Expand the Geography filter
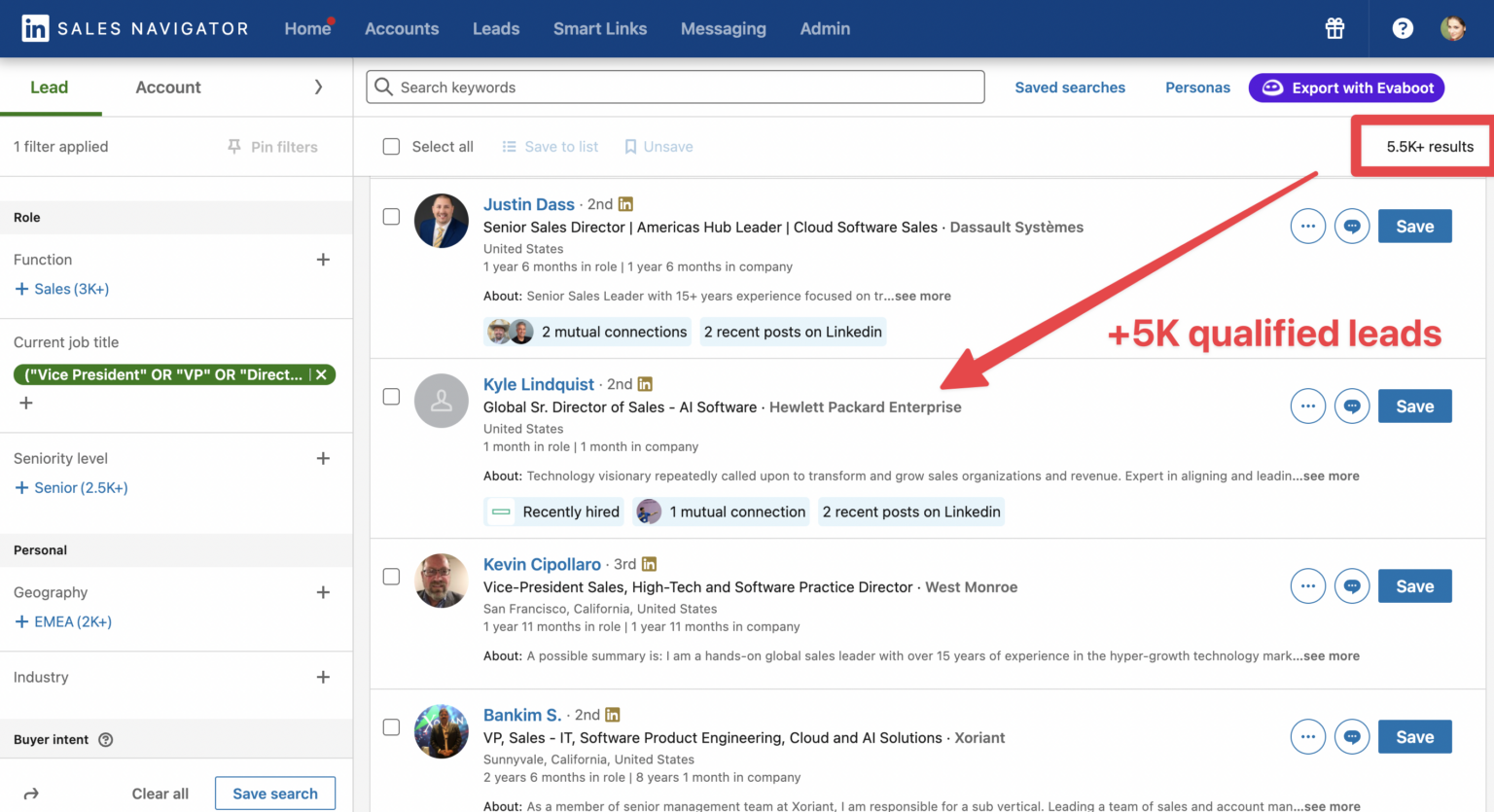This screenshot has width=1494, height=812. (x=322, y=591)
